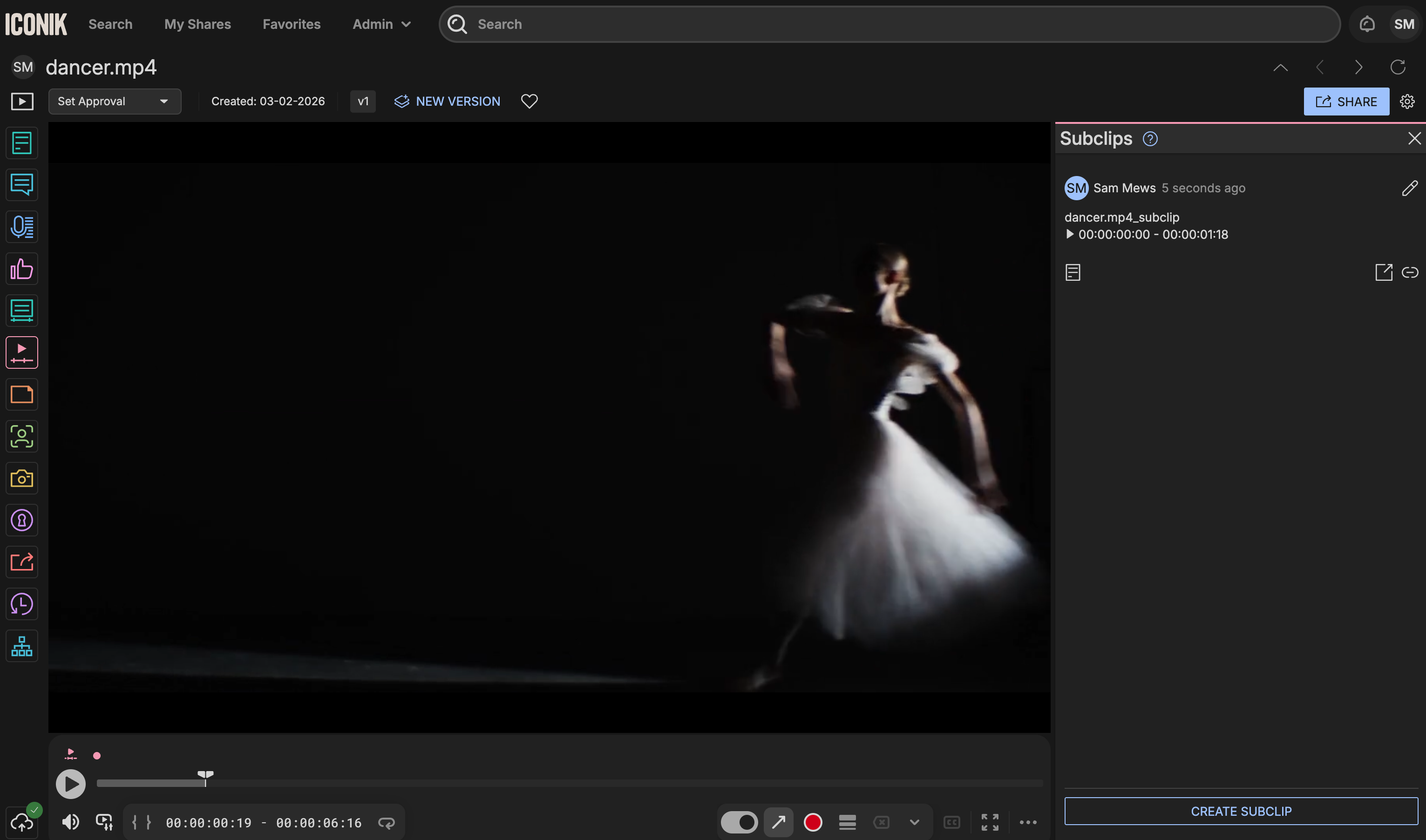Toggle loop playback button
Screen dimensions: 1426x840
pos(387,823)
